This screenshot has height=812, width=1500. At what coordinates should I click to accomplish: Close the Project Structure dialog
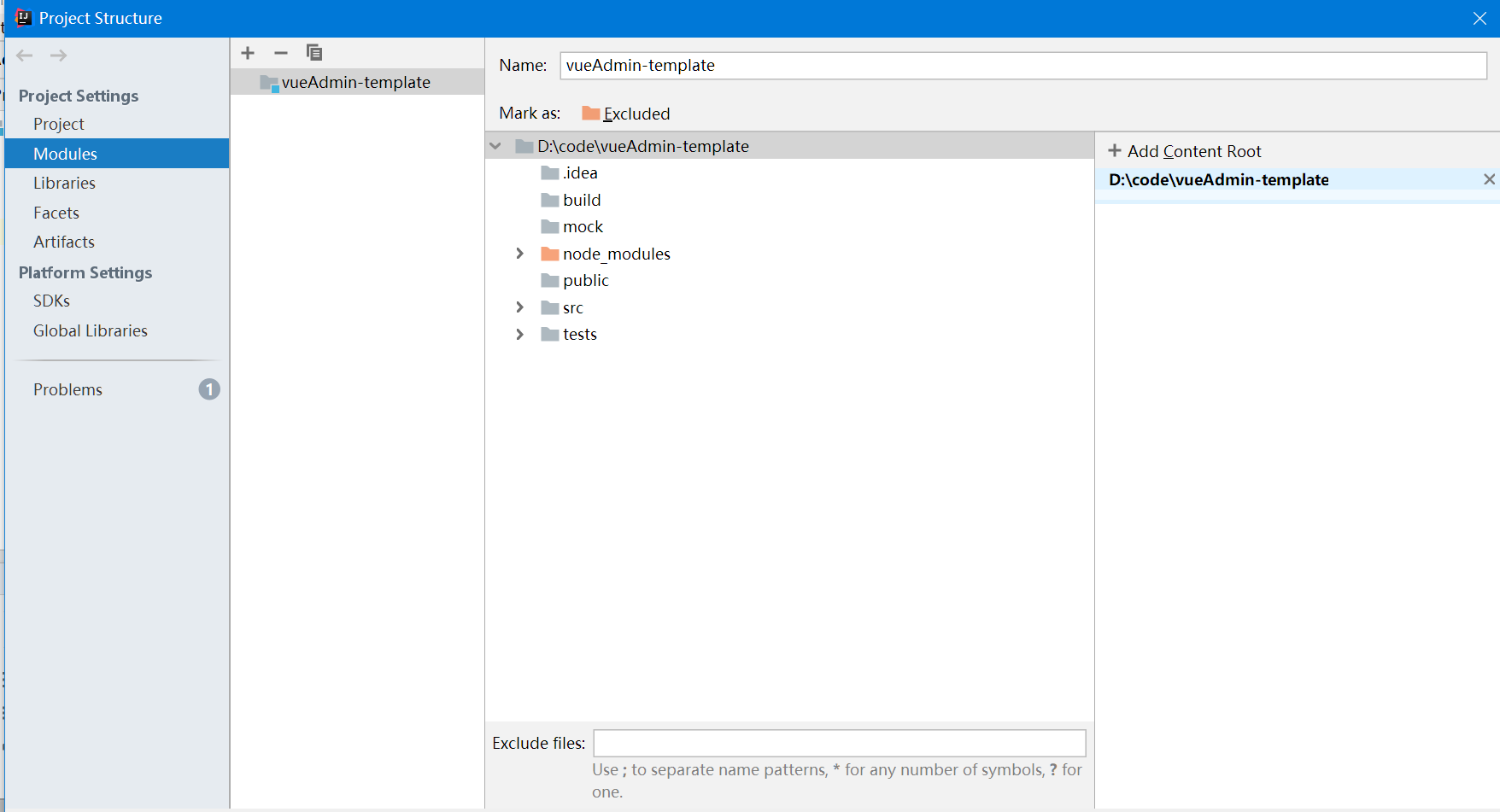click(1480, 19)
